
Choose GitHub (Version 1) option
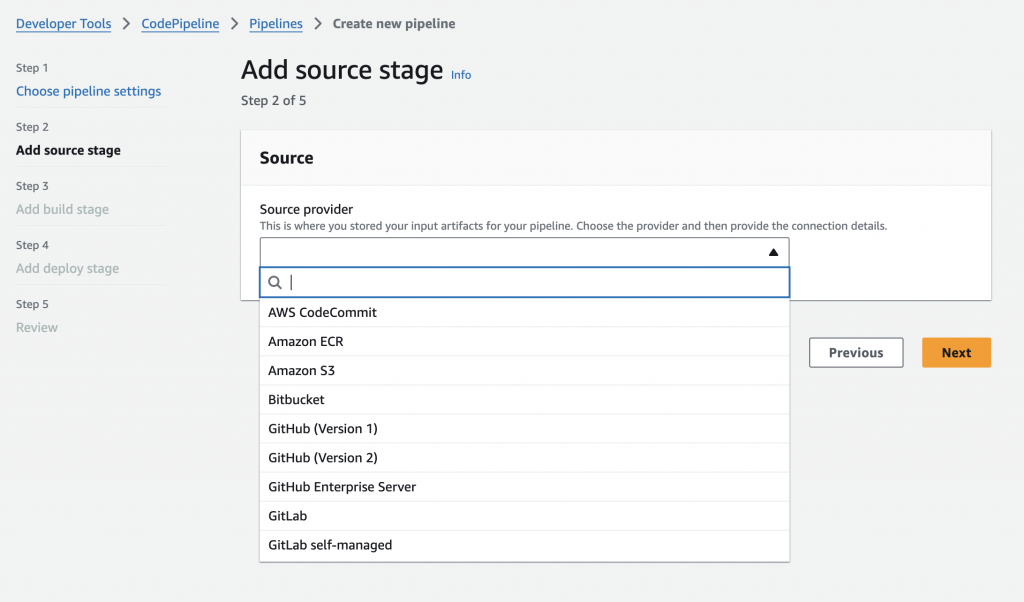point(322,429)
